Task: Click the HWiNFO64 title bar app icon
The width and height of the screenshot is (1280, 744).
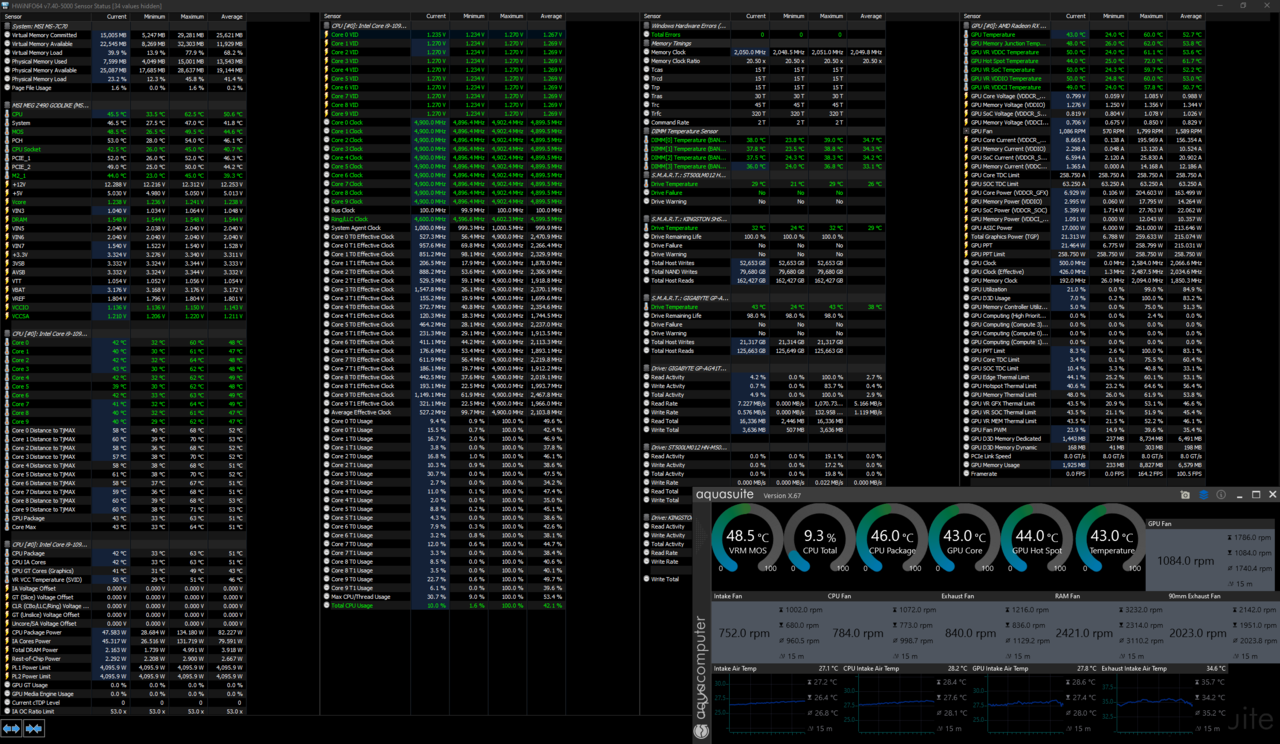Action: tap(6, 5)
